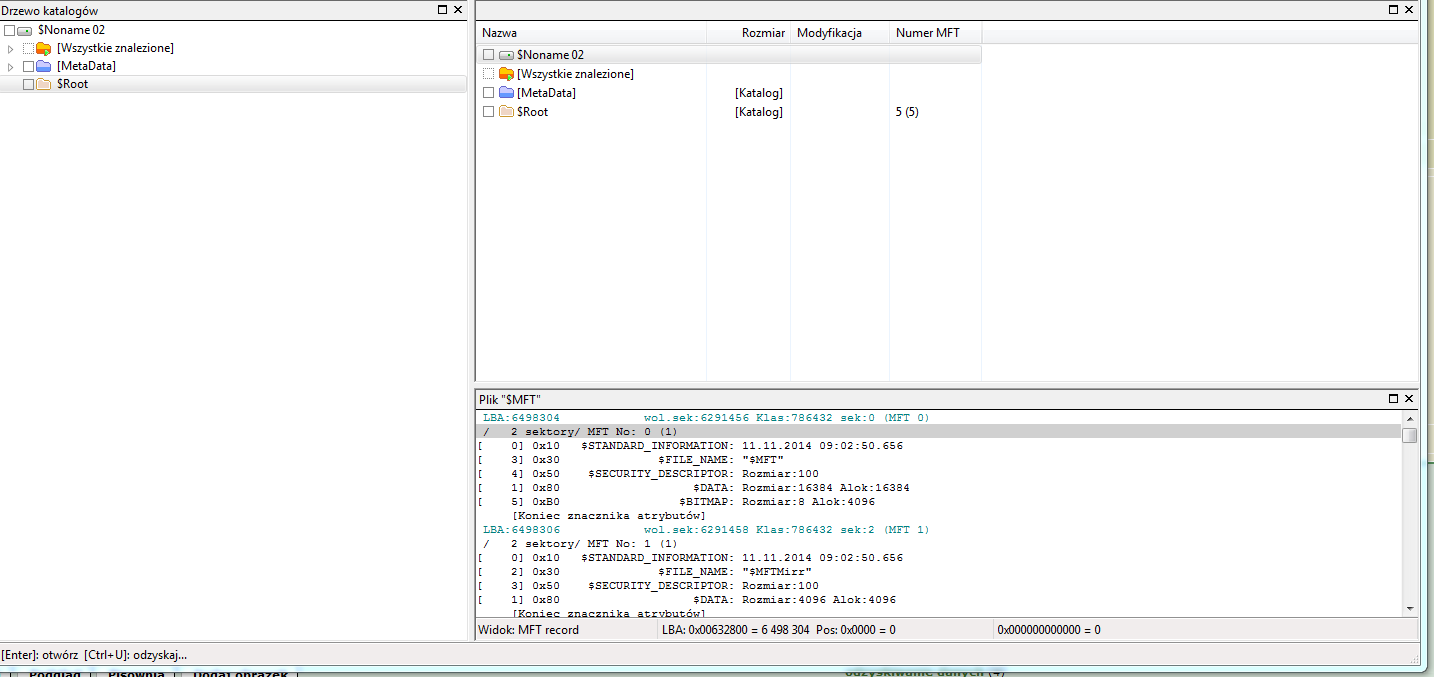Select [Wszystkie znalezione] label in directory tree
This screenshot has height=677, width=1434.
point(115,48)
